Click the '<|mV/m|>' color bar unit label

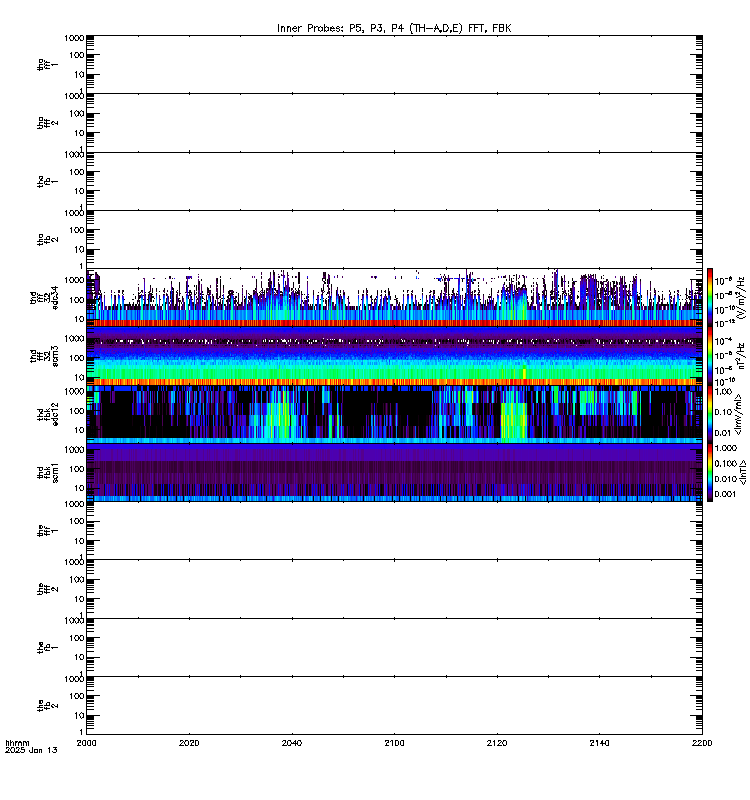[738, 414]
